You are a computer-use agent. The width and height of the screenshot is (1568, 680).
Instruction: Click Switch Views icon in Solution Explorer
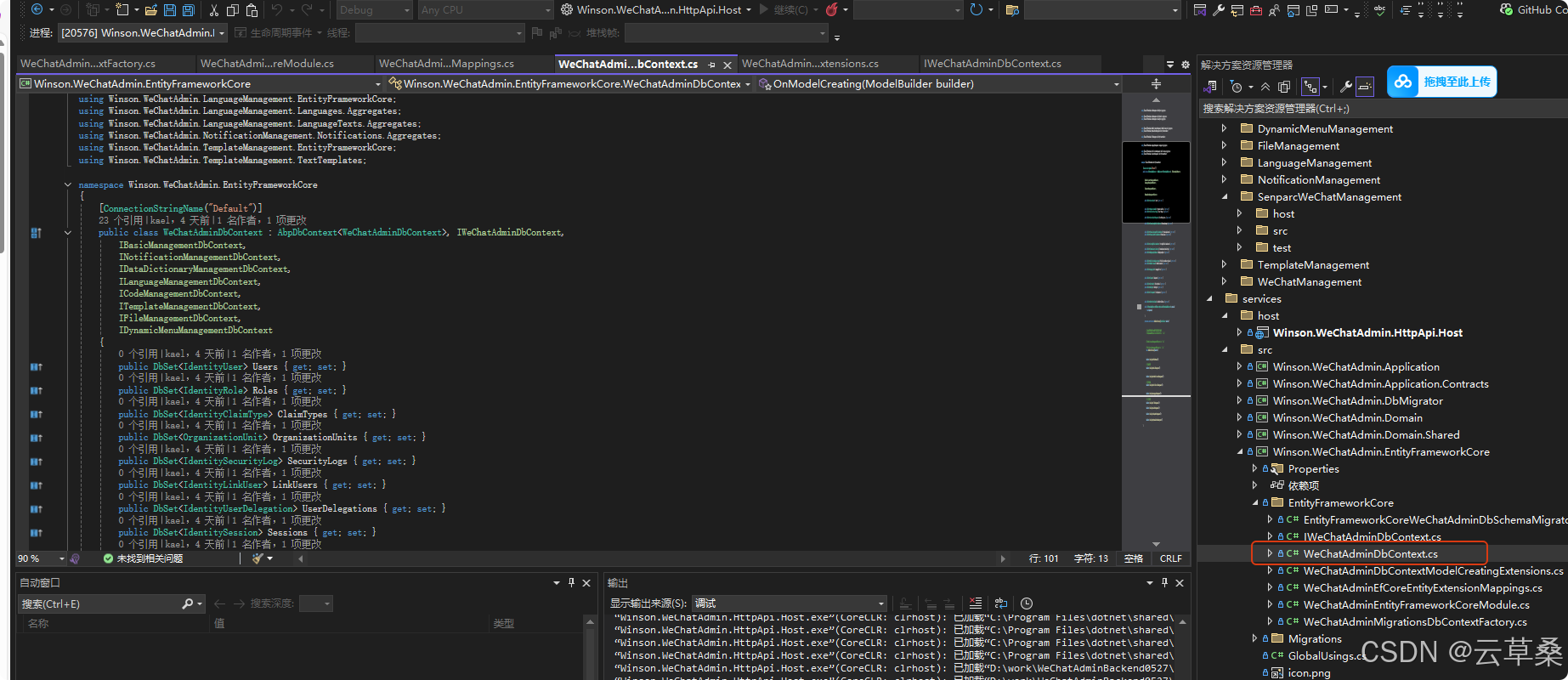pos(1209,87)
